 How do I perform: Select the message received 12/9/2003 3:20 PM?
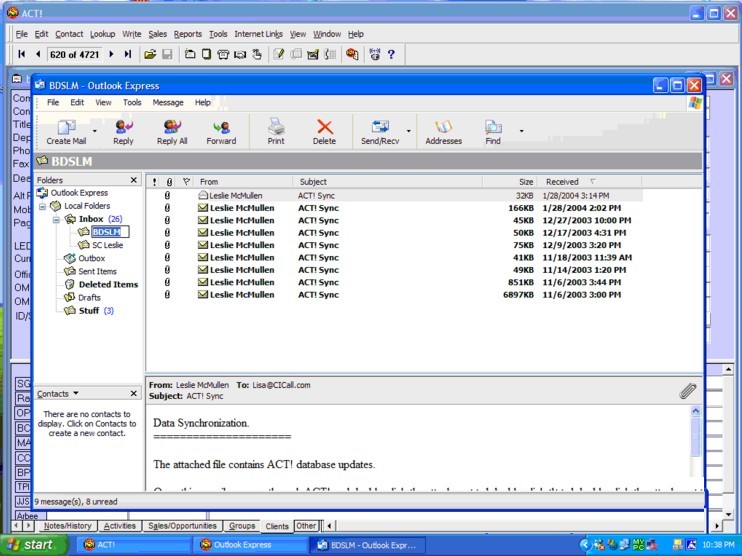(x=394, y=245)
